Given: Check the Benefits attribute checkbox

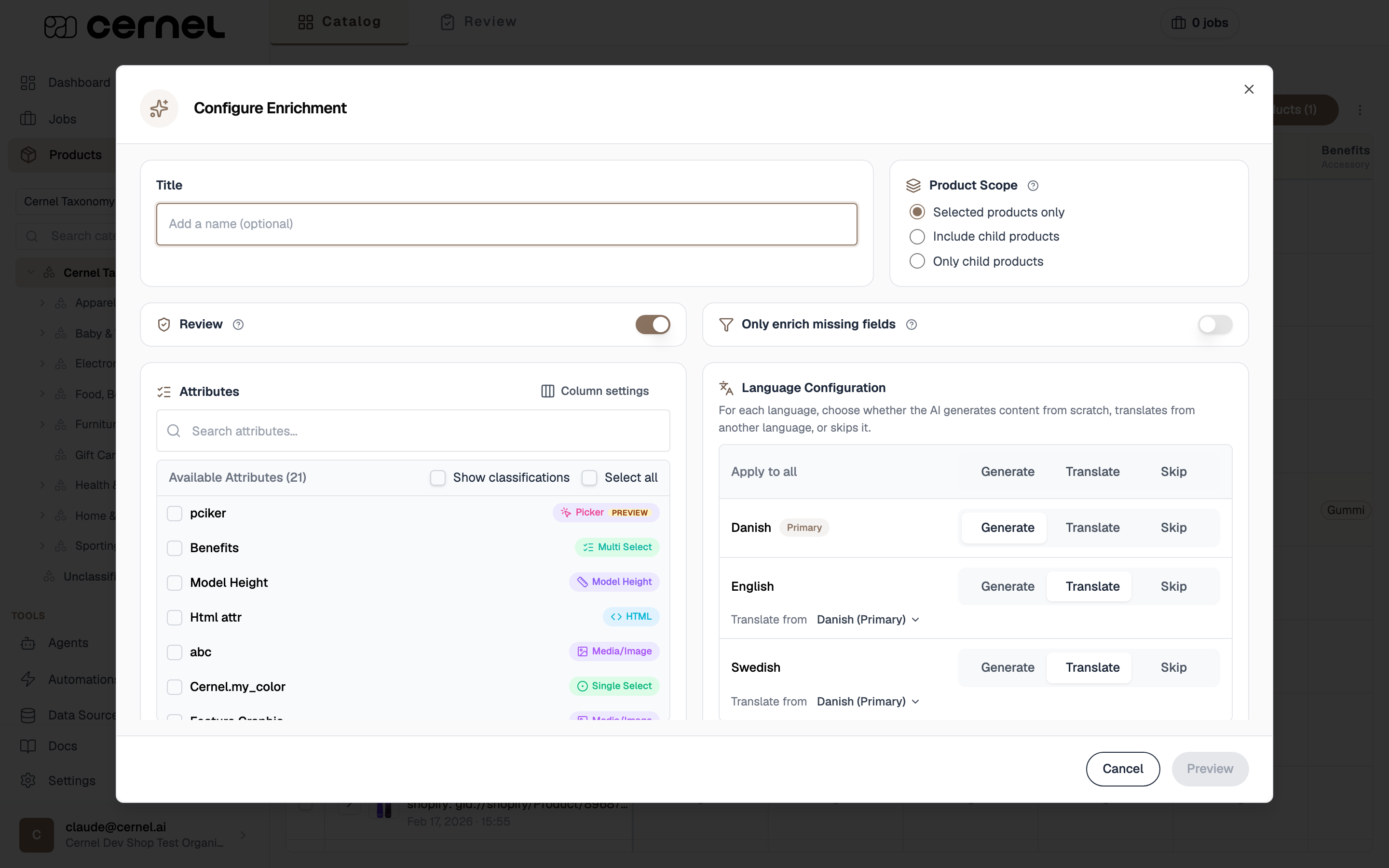Looking at the screenshot, I should click(175, 548).
